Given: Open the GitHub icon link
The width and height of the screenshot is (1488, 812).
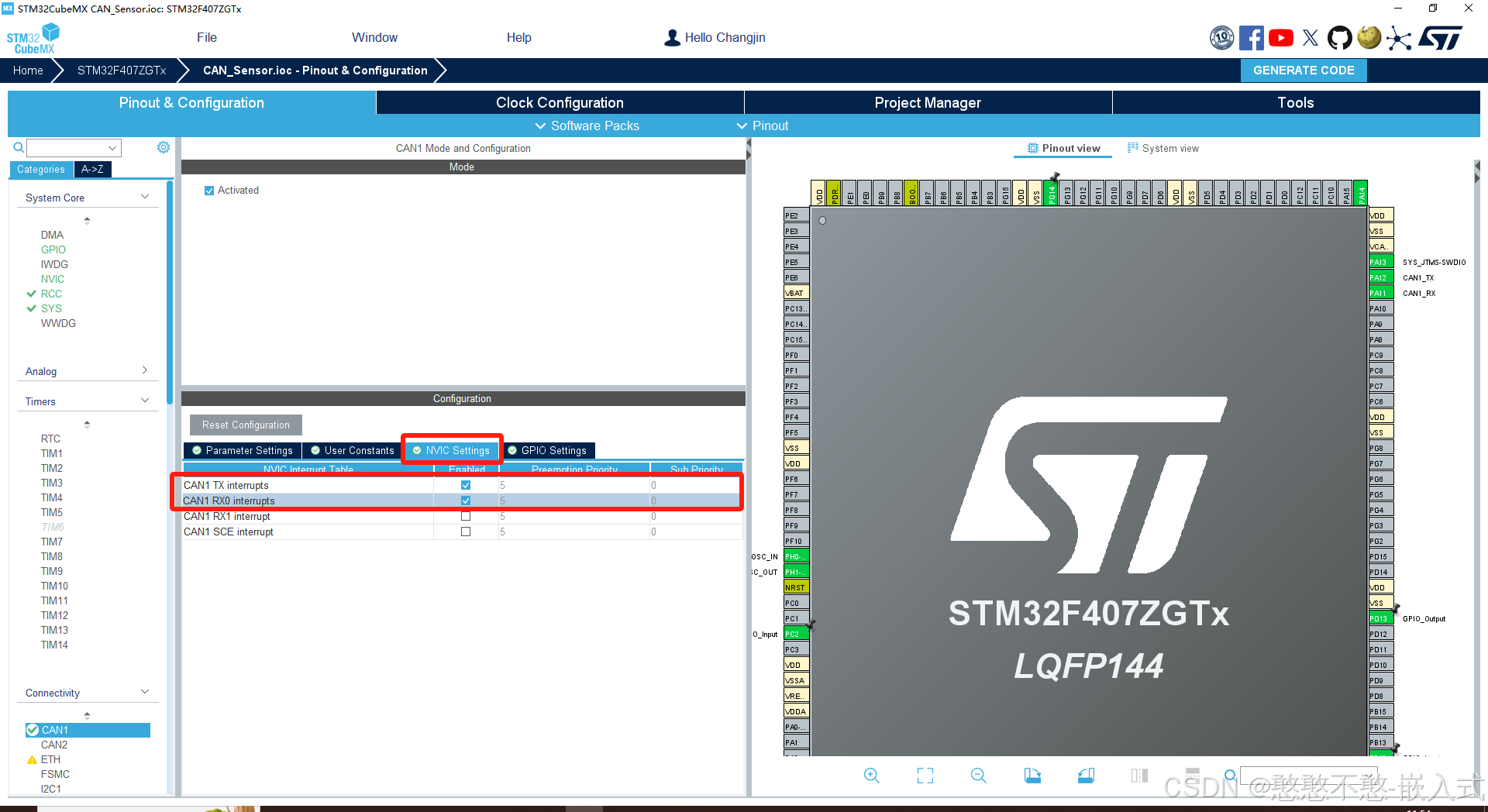Looking at the screenshot, I should tap(1340, 38).
